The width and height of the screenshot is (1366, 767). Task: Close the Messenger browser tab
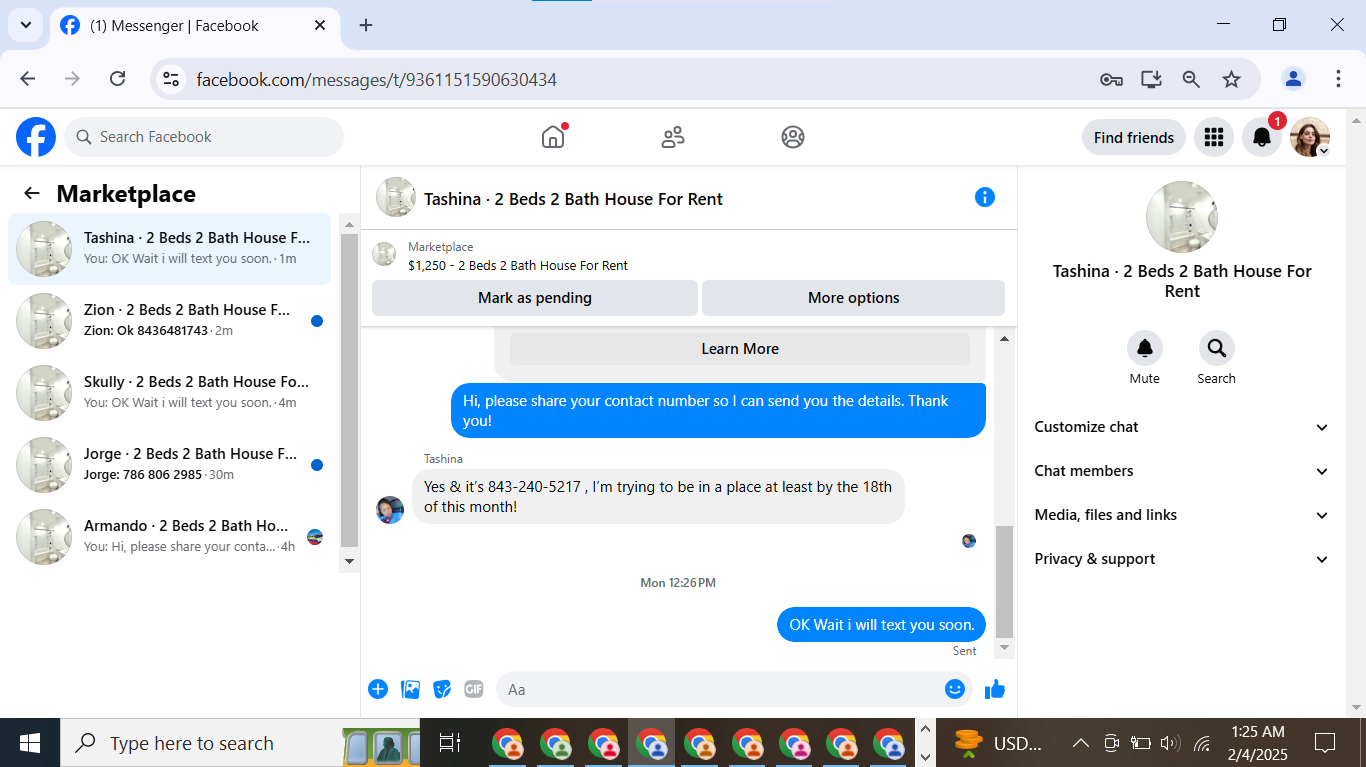[320, 25]
